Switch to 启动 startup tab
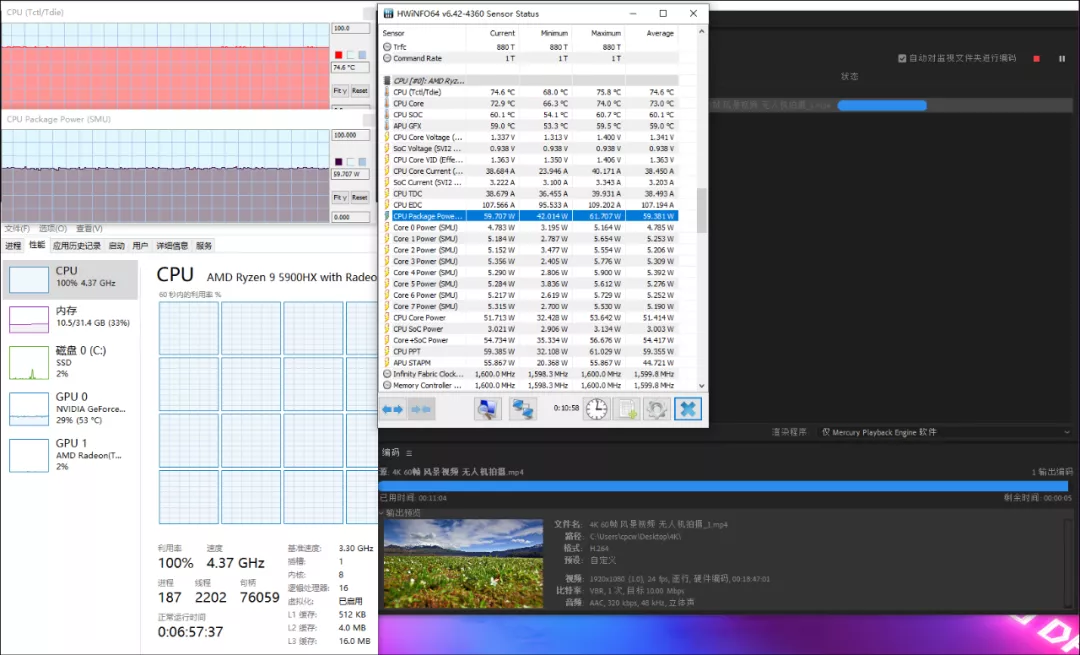 [116, 245]
